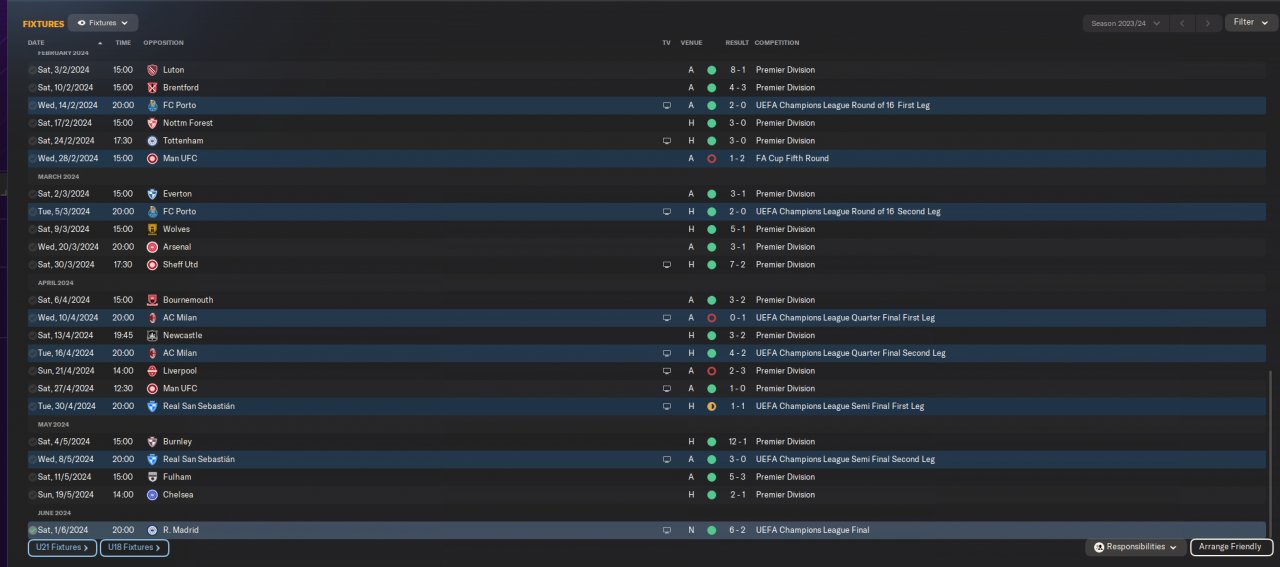Viewport: 1280px width, 567px height.
Task: Toggle the checkmark beside Sat, 1/6/2024
Action: point(32,530)
